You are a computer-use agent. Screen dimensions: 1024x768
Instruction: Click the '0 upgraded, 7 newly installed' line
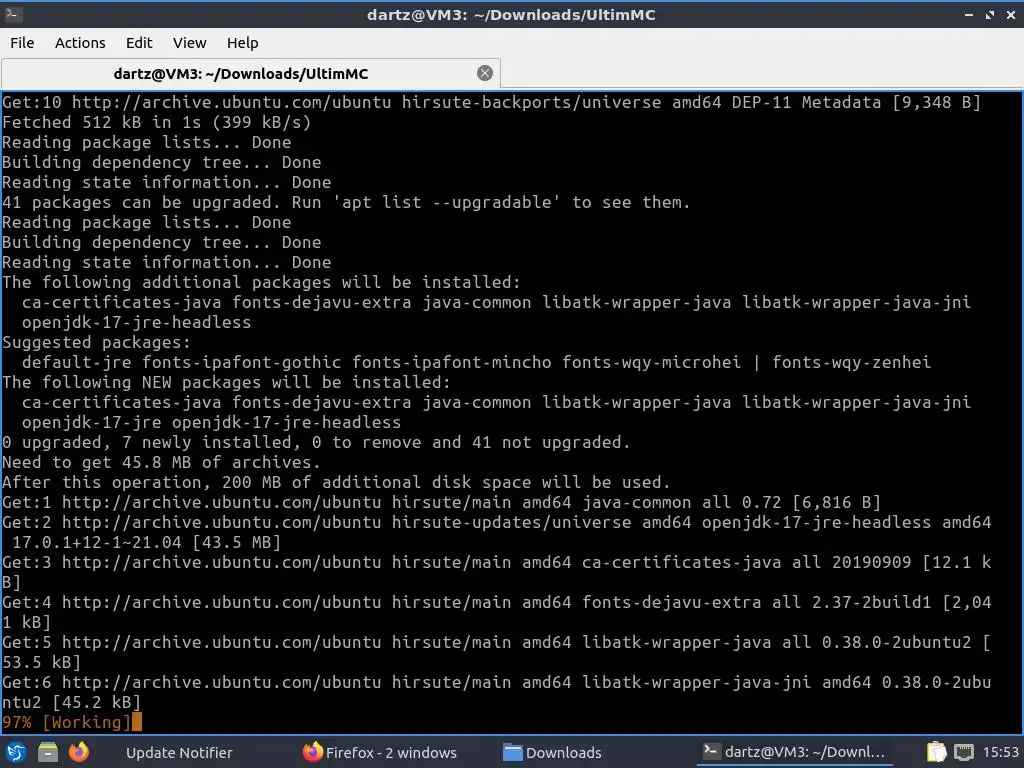pos(316,442)
